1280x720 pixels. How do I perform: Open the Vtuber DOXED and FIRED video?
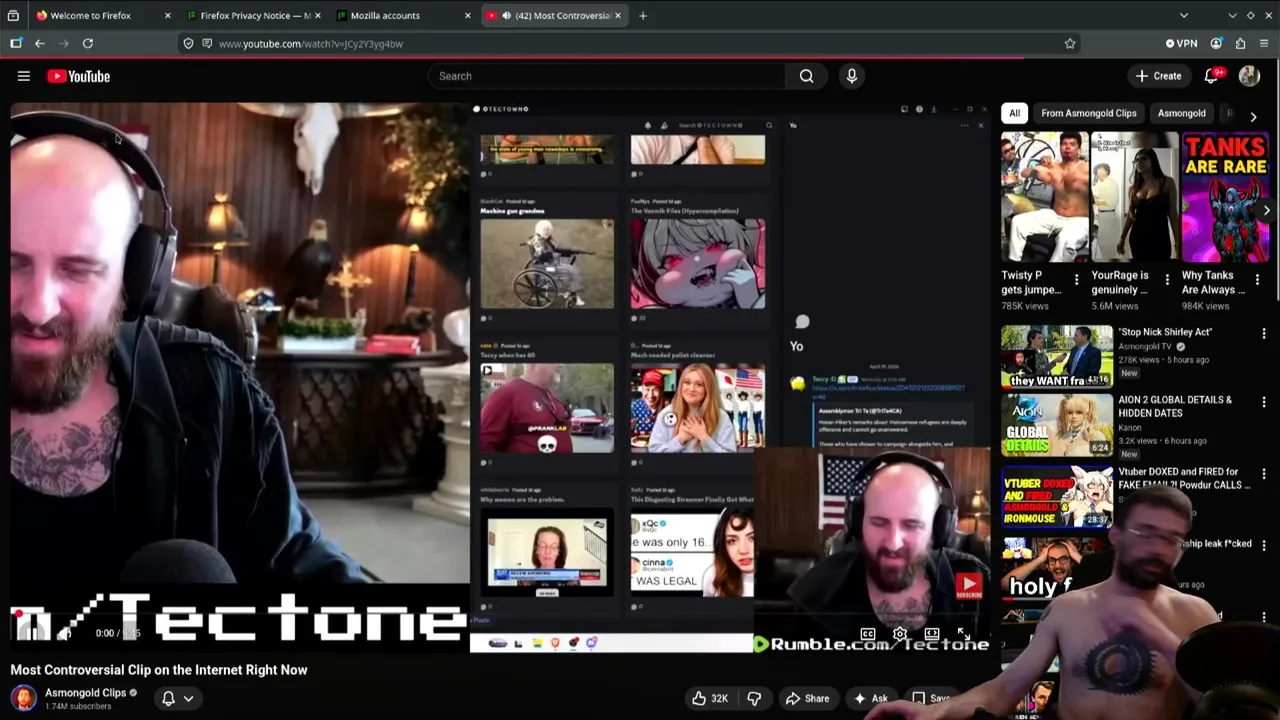pyautogui.click(x=1184, y=478)
